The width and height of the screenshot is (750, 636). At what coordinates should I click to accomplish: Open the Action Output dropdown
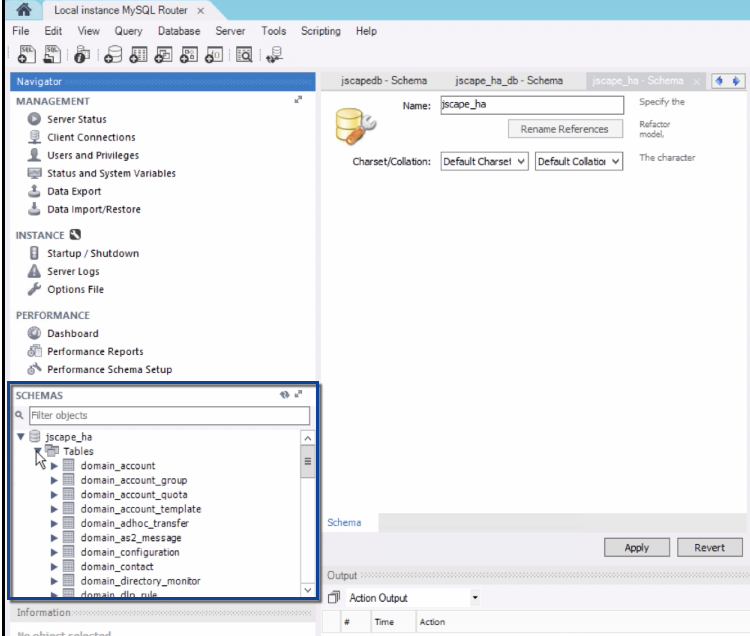pos(475,598)
